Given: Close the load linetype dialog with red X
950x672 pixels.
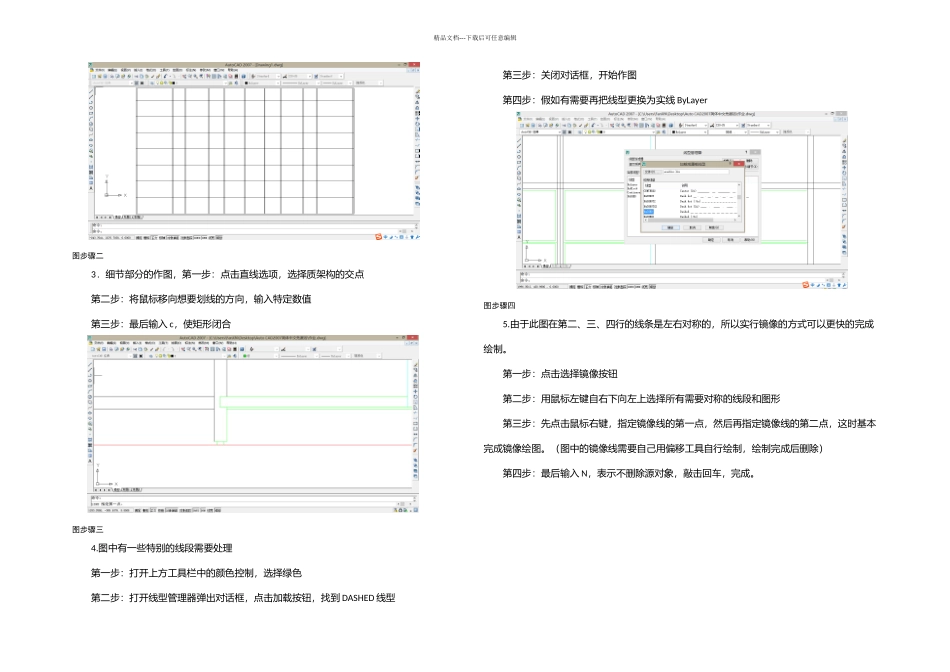Looking at the screenshot, I should click(739, 162).
